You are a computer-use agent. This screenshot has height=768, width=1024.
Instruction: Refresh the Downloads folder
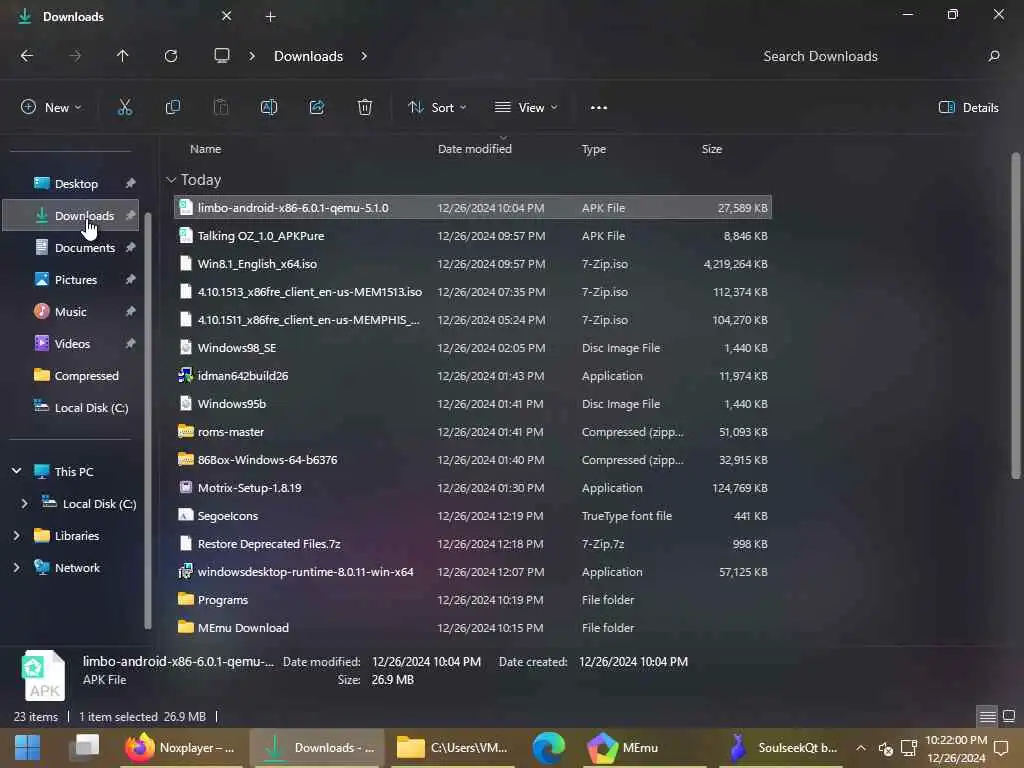point(170,56)
